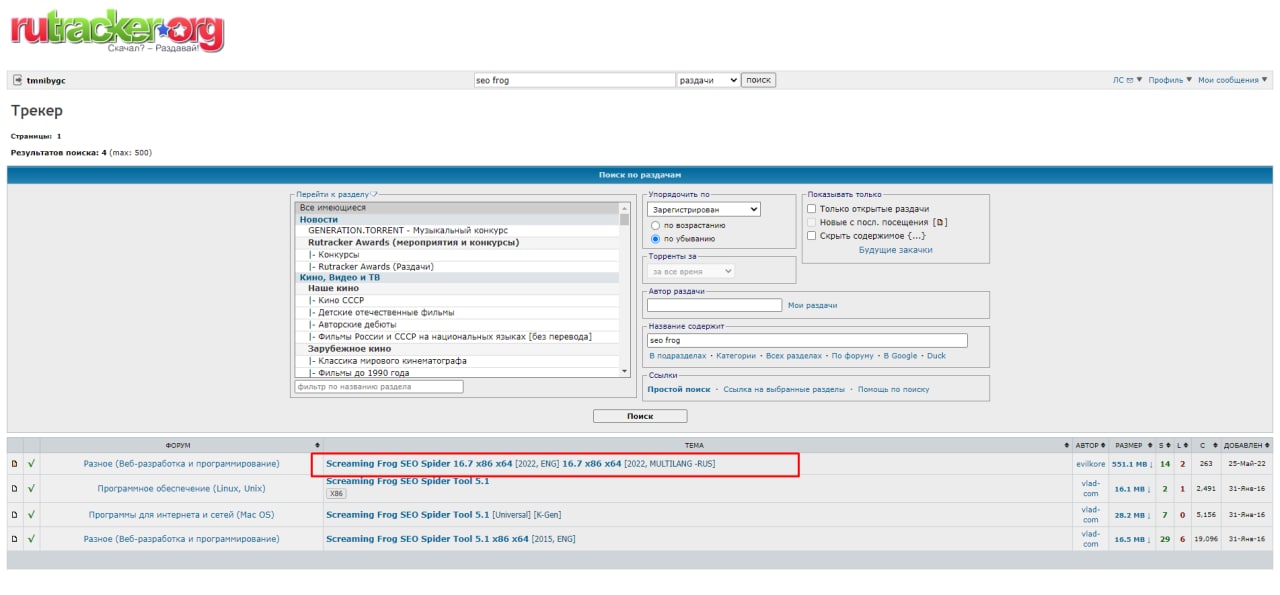Screen dimensions: 1280x595
Task: Download the 551.1 MB torrent
Action: [x=1132, y=464]
